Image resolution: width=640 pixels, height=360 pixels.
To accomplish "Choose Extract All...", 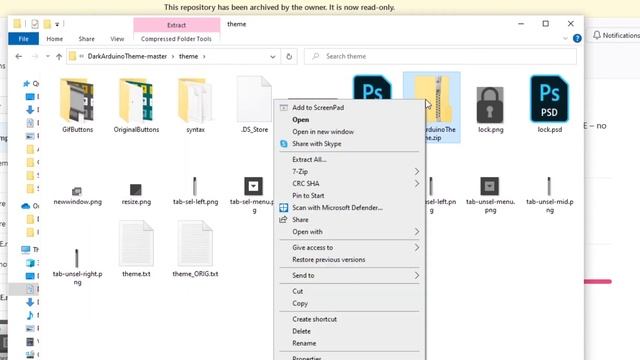I will [349, 160].
